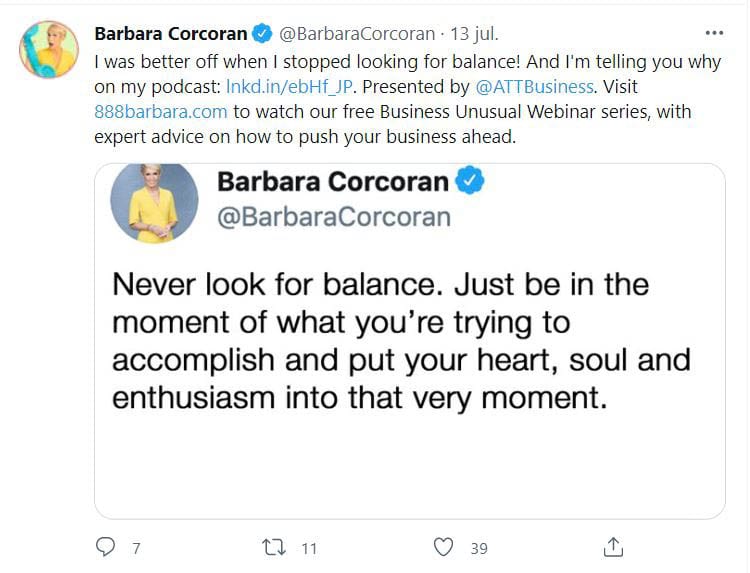This screenshot has height=573, width=750.
Task: Open the three-dot more options menu
Action: pyautogui.click(x=714, y=32)
